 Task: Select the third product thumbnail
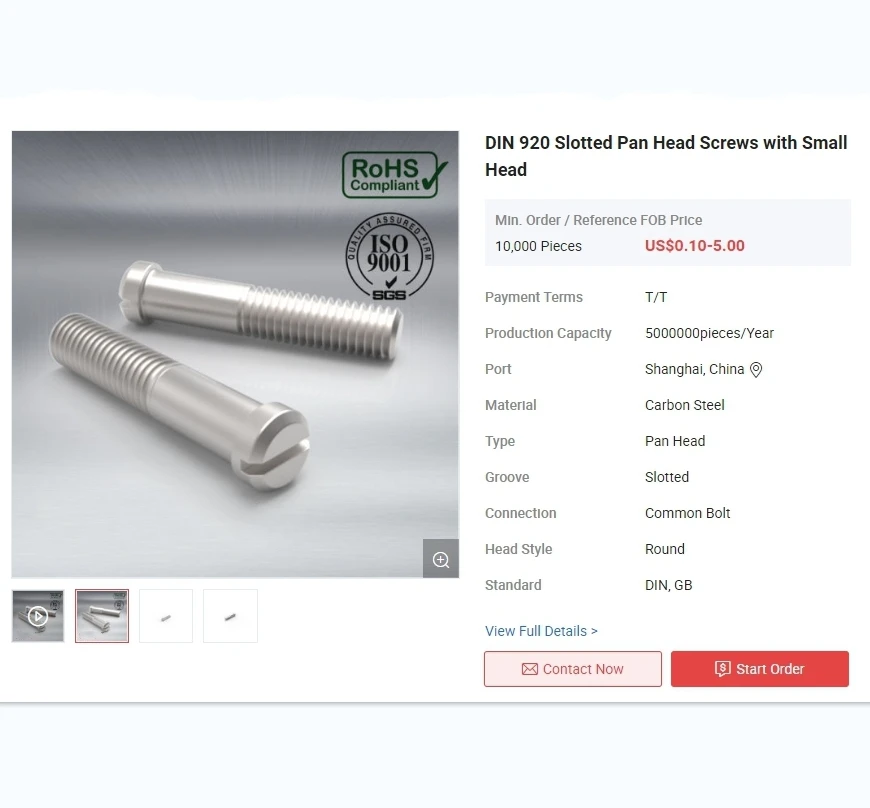166,616
